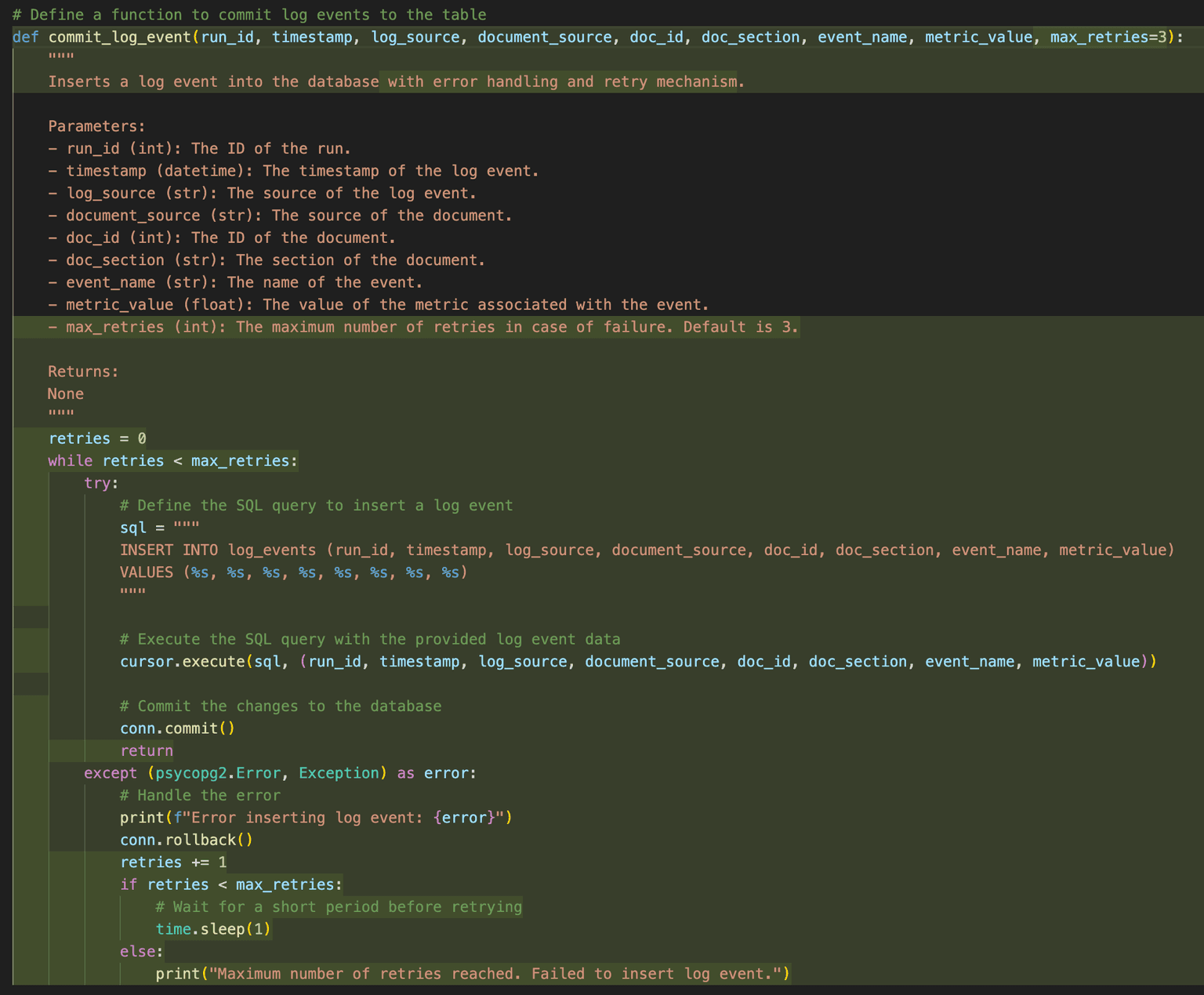The height and width of the screenshot is (995, 1204).
Task: Click the "event_name (str)" docstring line
Action: [235, 282]
